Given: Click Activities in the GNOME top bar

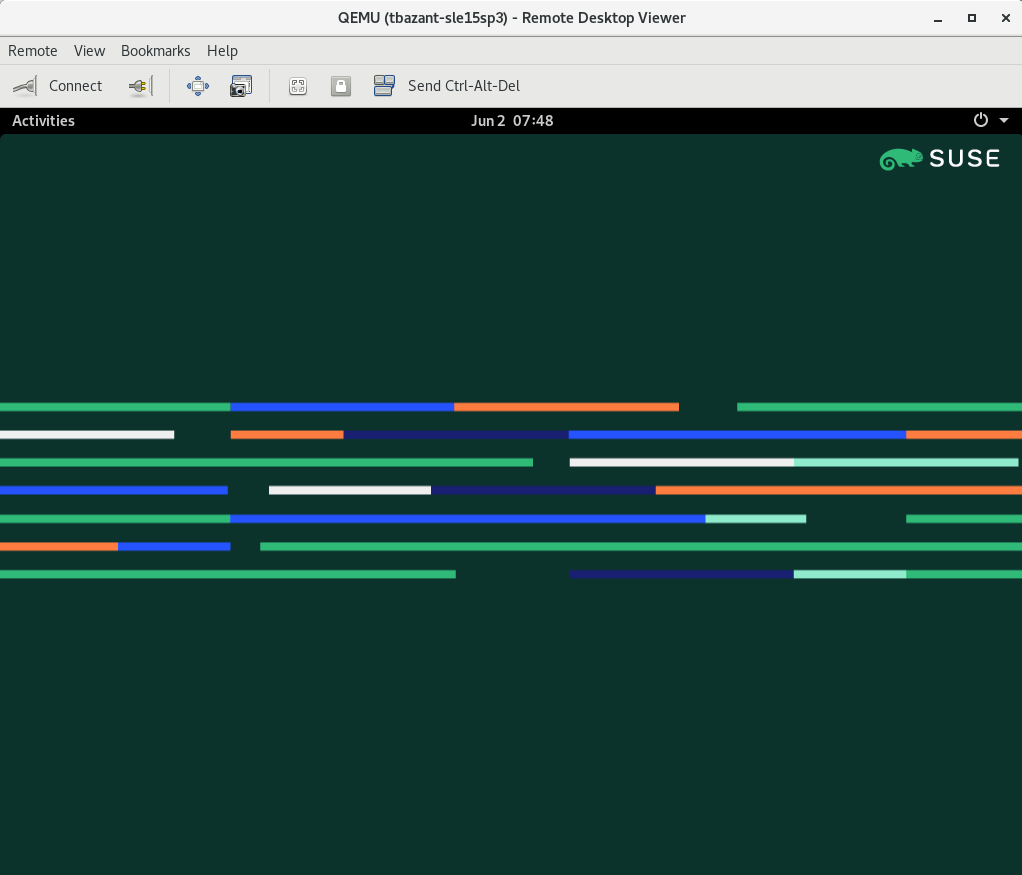Looking at the screenshot, I should tap(43, 121).
